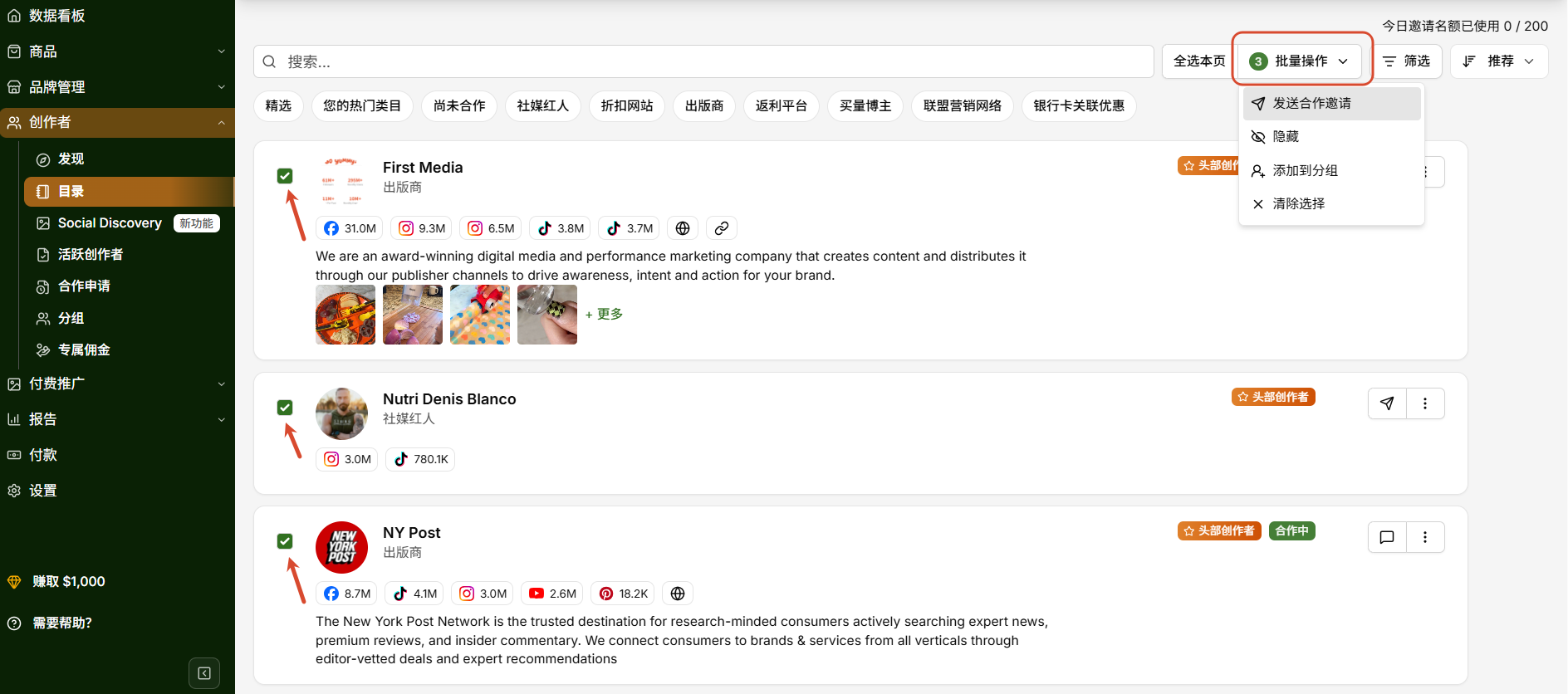The image size is (1568, 694).
Task: Select the 社媒红人 filter chip
Action: [x=543, y=106]
